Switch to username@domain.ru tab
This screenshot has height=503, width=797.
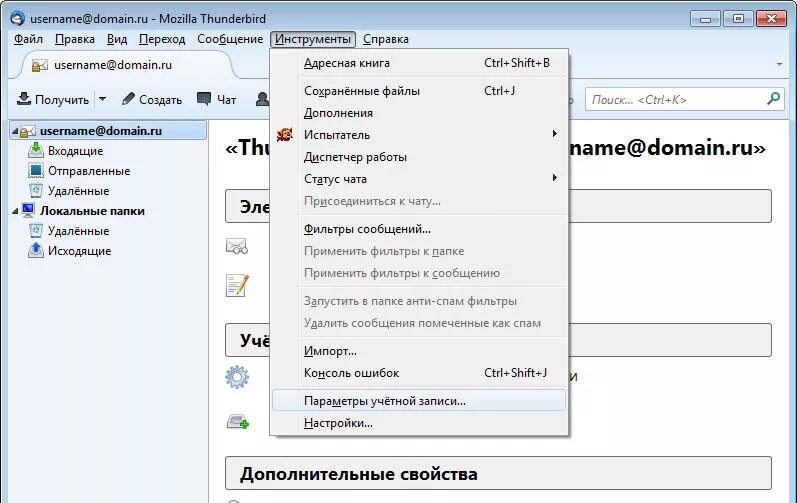click(126, 66)
